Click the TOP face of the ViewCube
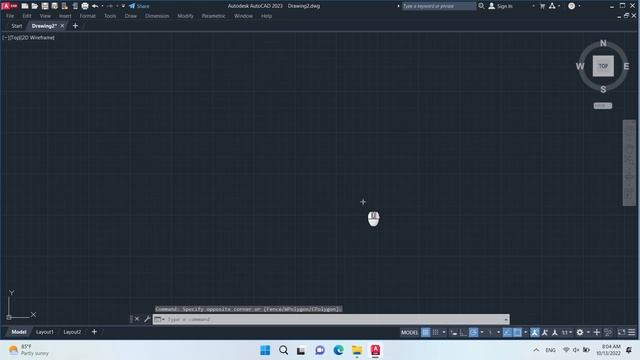Image resolution: width=640 pixels, height=360 pixels. 603,66
